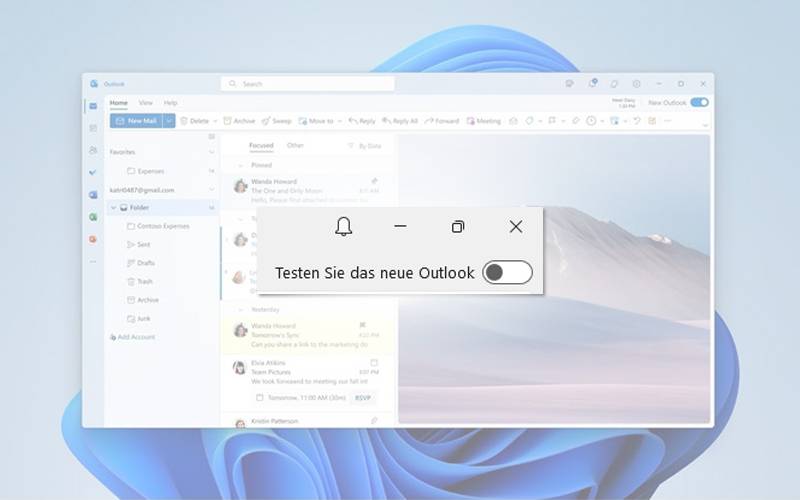Viewport: 800px width, 500px height.
Task: Click in the Search box
Action: pyautogui.click(x=308, y=84)
